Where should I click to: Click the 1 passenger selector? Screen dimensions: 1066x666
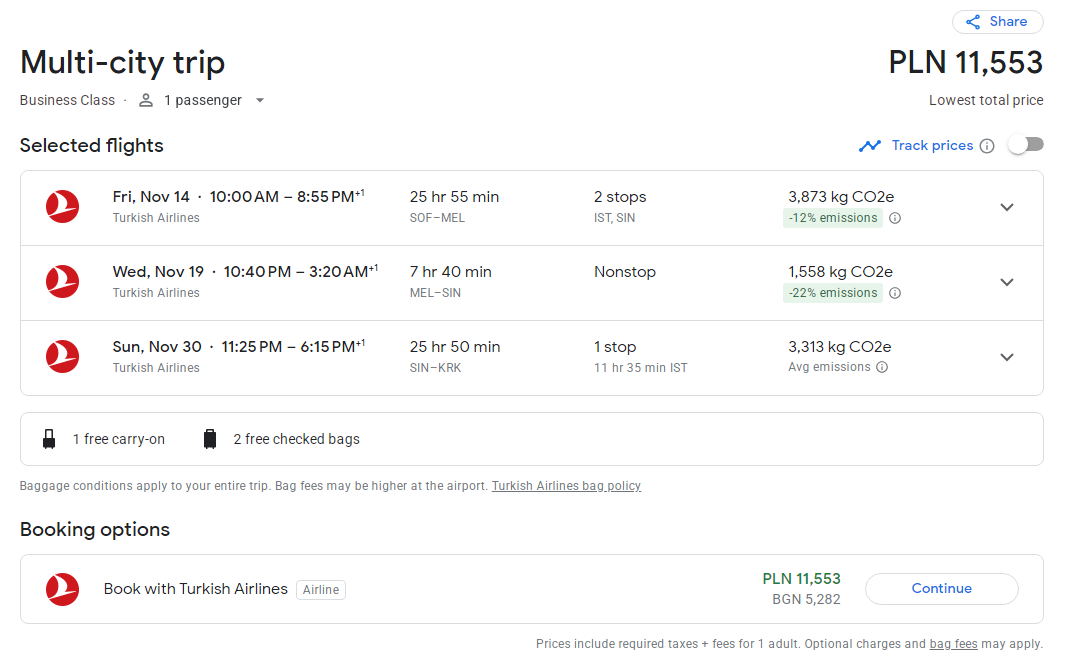point(202,101)
